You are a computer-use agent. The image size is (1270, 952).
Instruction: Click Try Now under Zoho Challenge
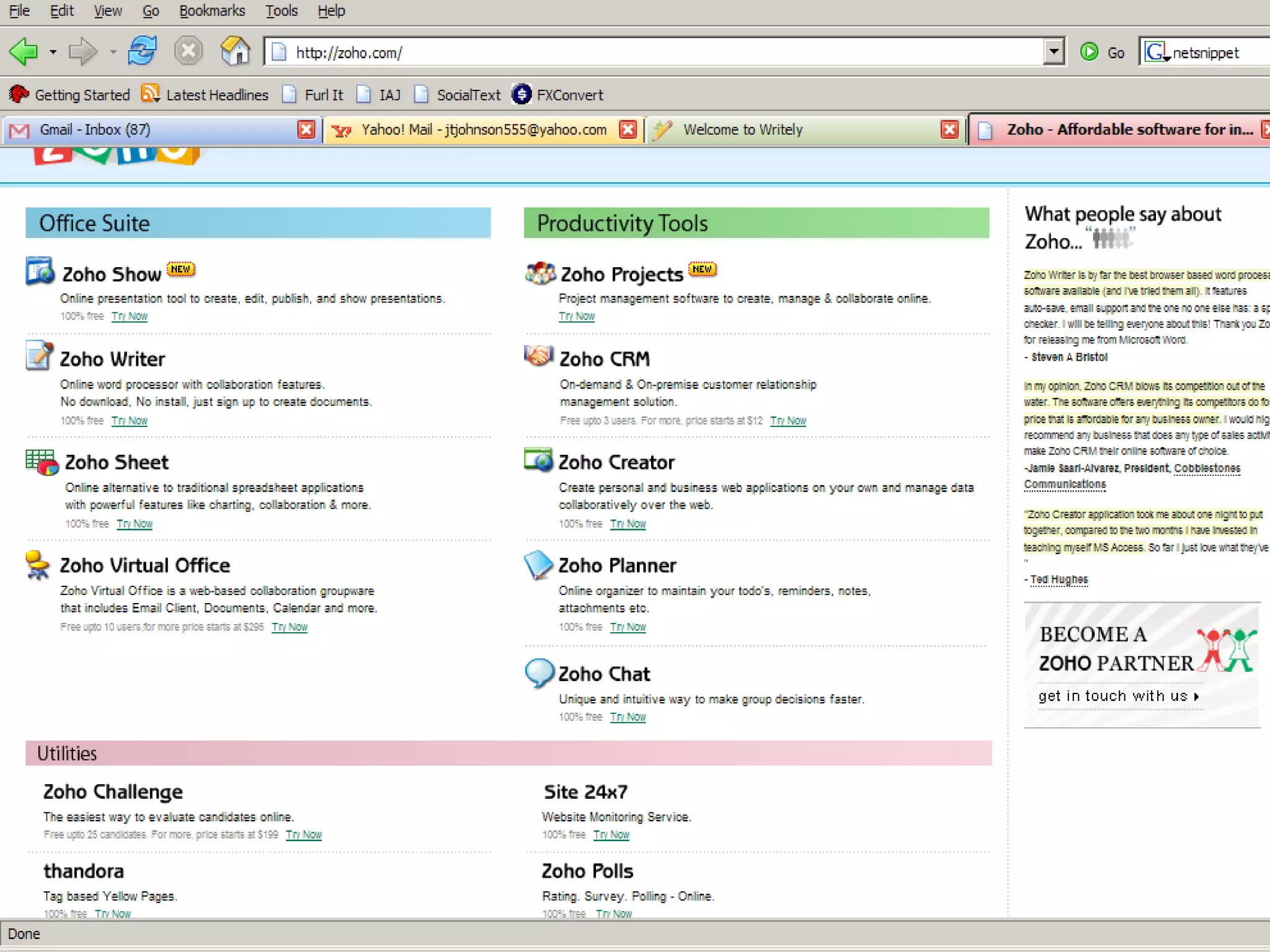(x=304, y=835)
